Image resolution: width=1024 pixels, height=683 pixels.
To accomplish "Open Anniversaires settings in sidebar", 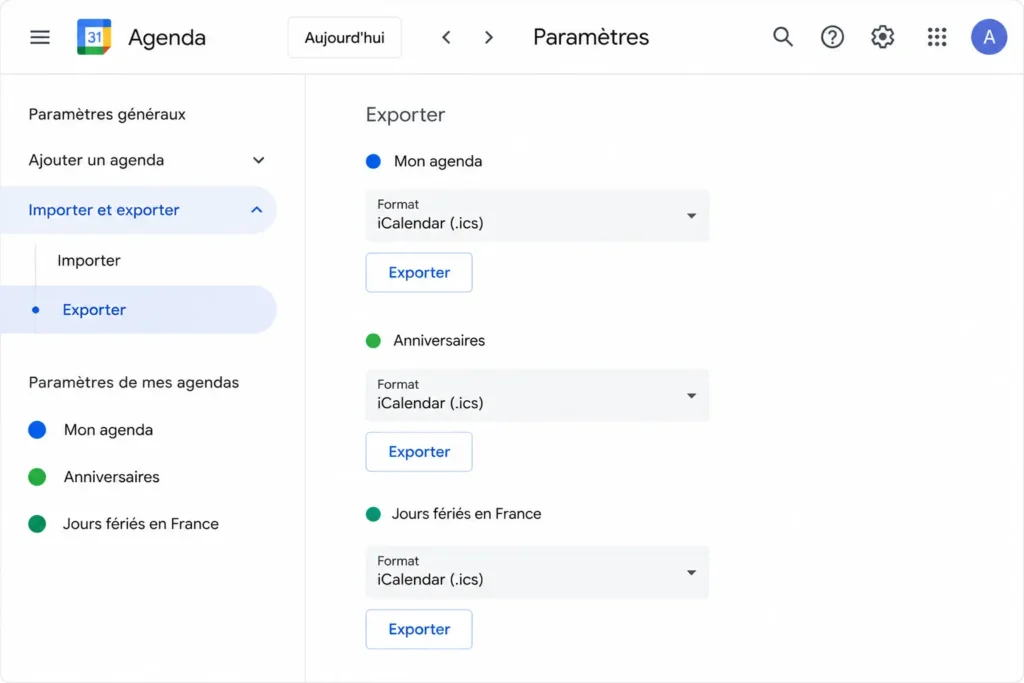I will 112,477.
